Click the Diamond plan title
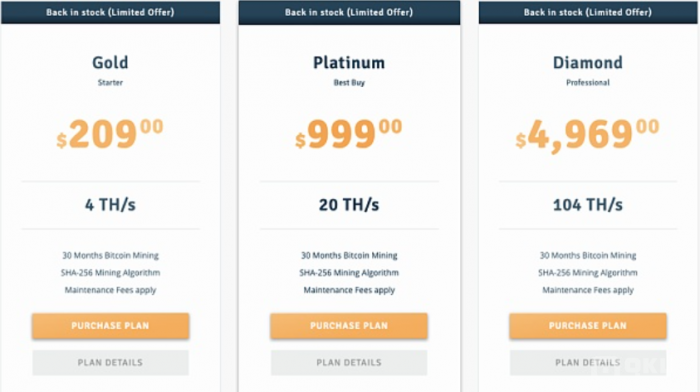 pos(588,63)
